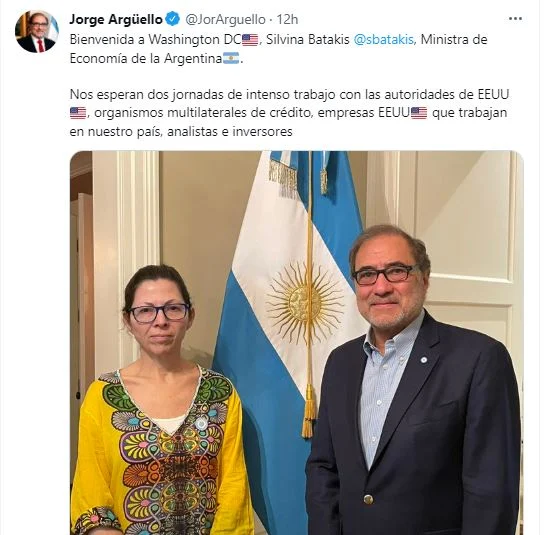Viewport: 546px width, 535px height.
Task: Click the US flag emoji after 'empresas EEUU'
Action: click(419, 113)
